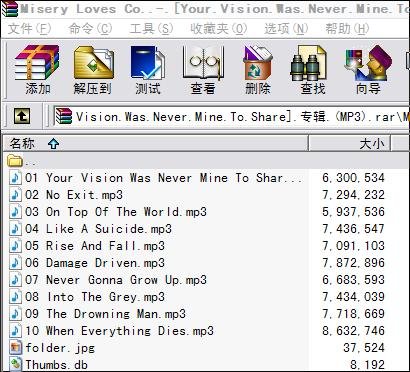Open the 工具(S) menu
Screen dimensions: 410x372
tap(151, 29)
